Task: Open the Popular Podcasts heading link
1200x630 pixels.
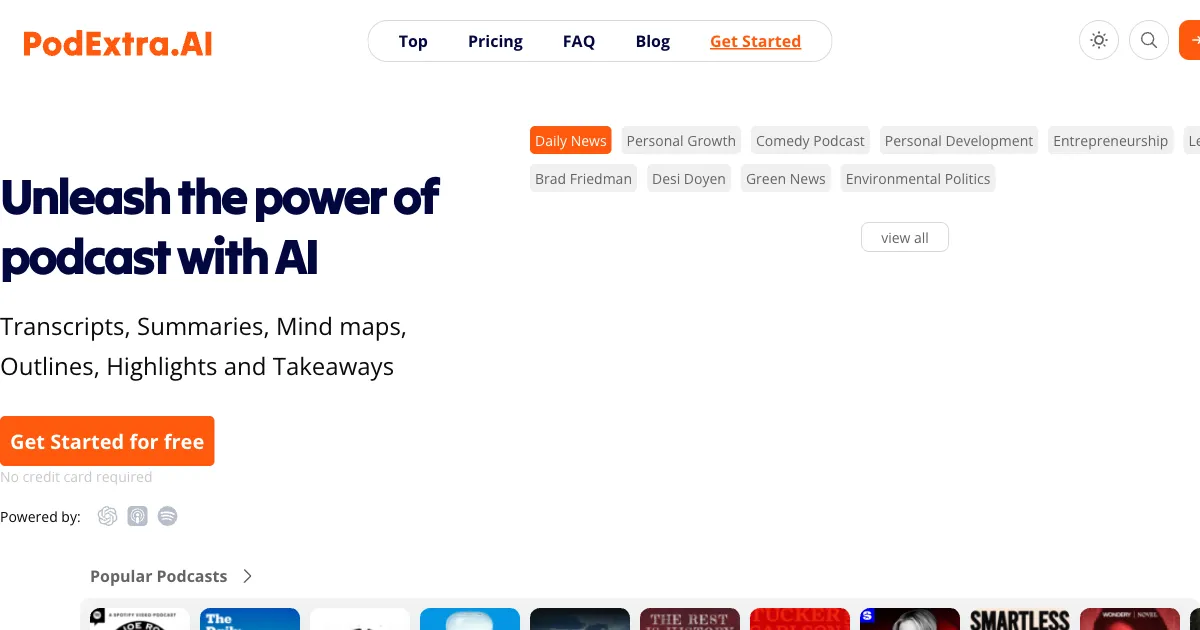Action: pos(158,576)
